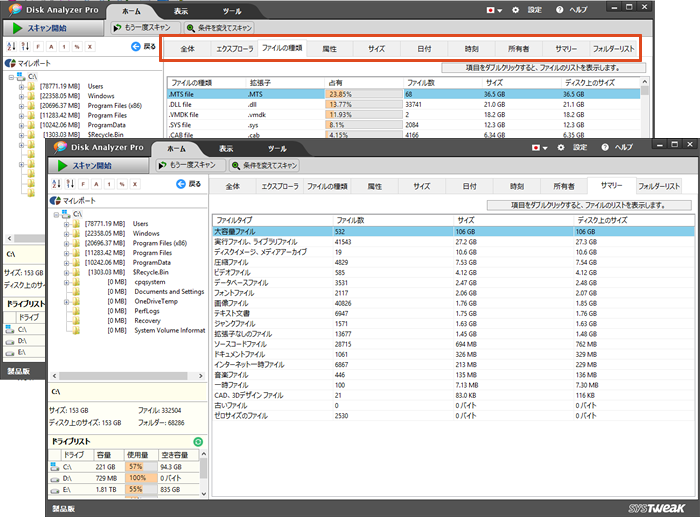Screen dimensions: 700x517
Task: Click front tree horizontal scrollbar right arrow
Action: (201, 376)
